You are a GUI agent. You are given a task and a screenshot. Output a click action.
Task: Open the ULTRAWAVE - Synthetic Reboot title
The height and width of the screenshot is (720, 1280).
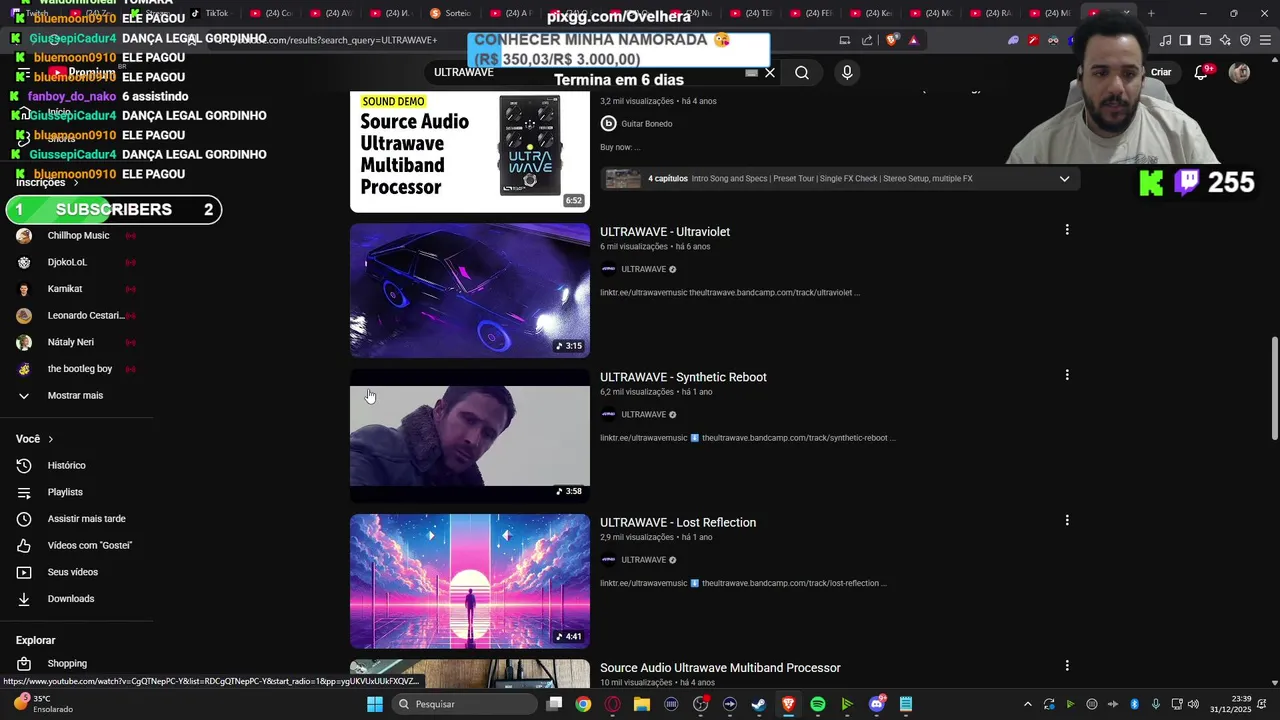click(683, 377)
